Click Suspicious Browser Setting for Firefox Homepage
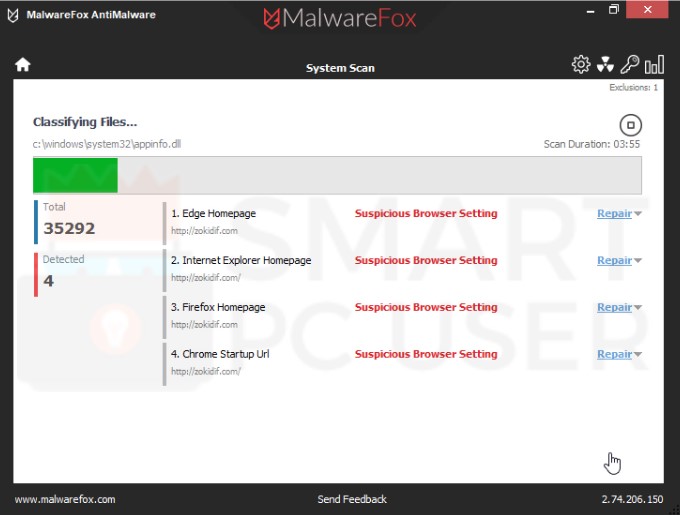Viewport: 680px width, 515px height. click(426, 307)
